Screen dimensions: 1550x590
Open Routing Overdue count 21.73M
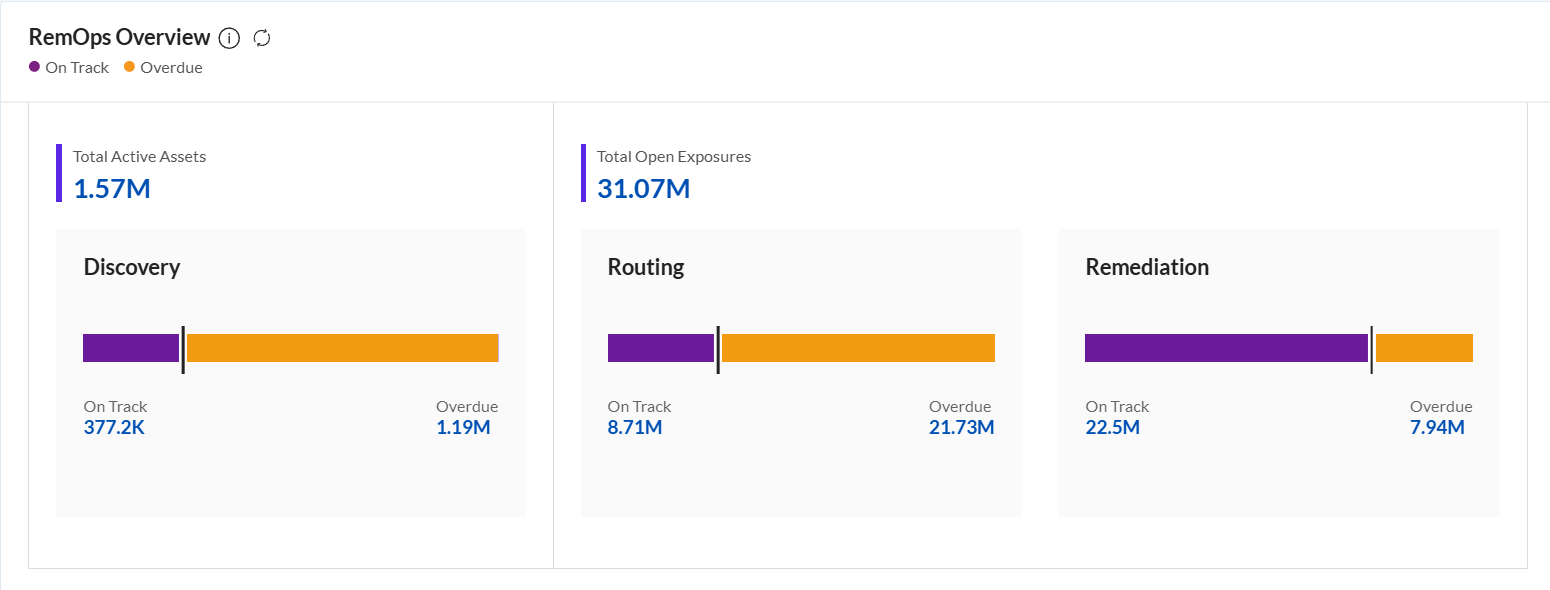pyautogui.click(x=962, y=428)
